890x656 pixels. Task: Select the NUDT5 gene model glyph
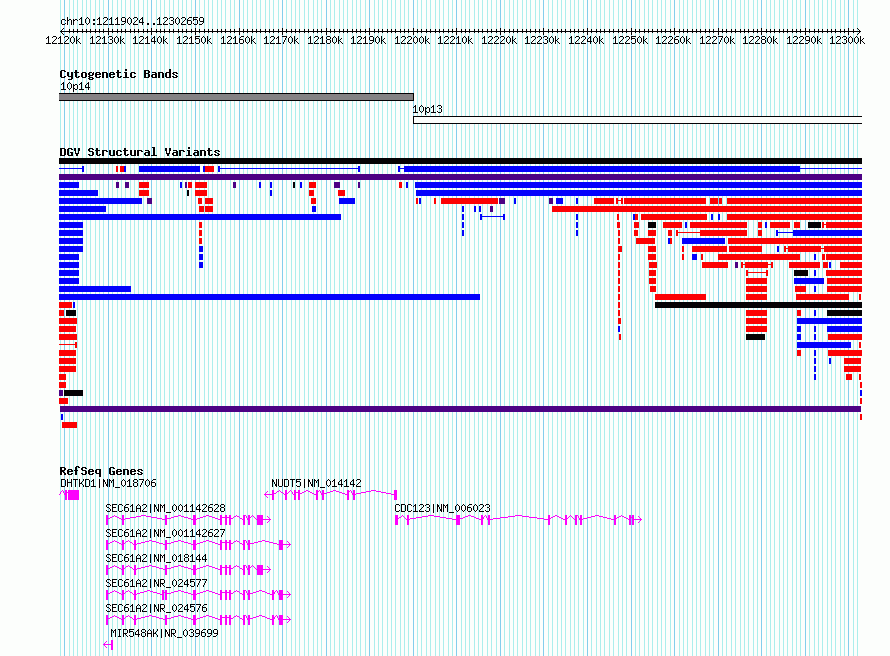pos(331,495)
